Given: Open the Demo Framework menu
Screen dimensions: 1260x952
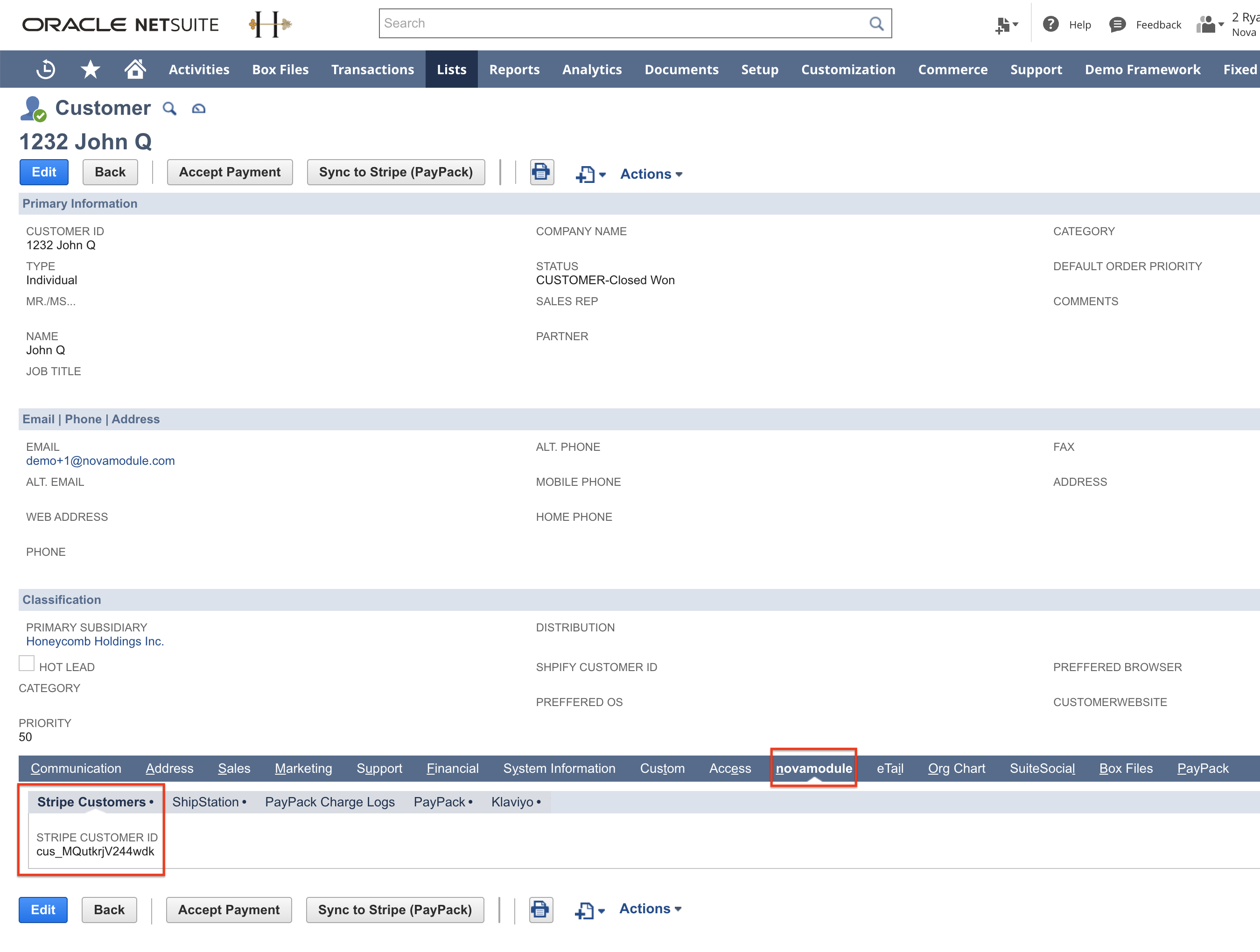Looking at the screenshot, I should [x=1142, y=70].
